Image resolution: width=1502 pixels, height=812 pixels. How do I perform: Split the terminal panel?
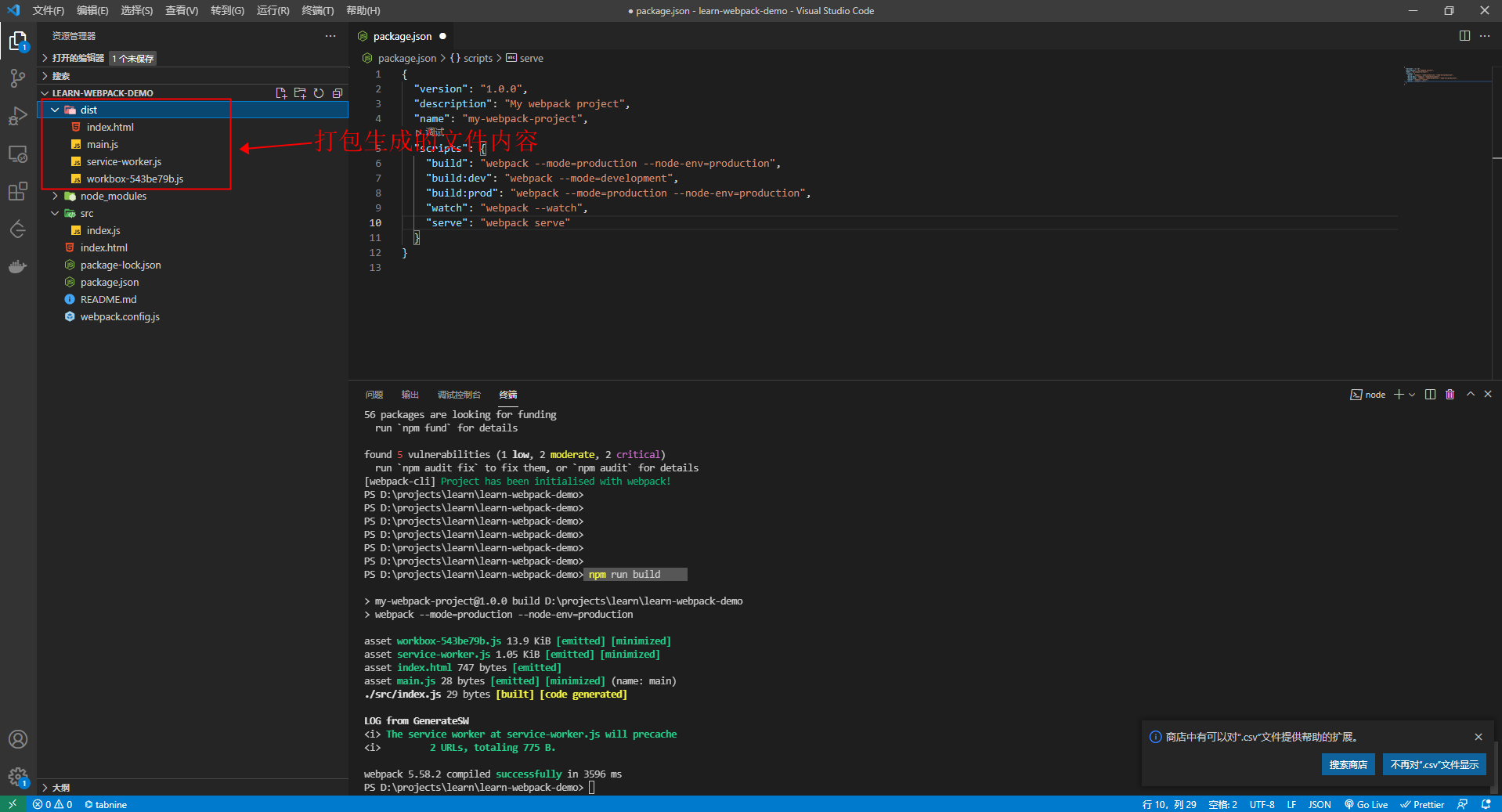1430,395
